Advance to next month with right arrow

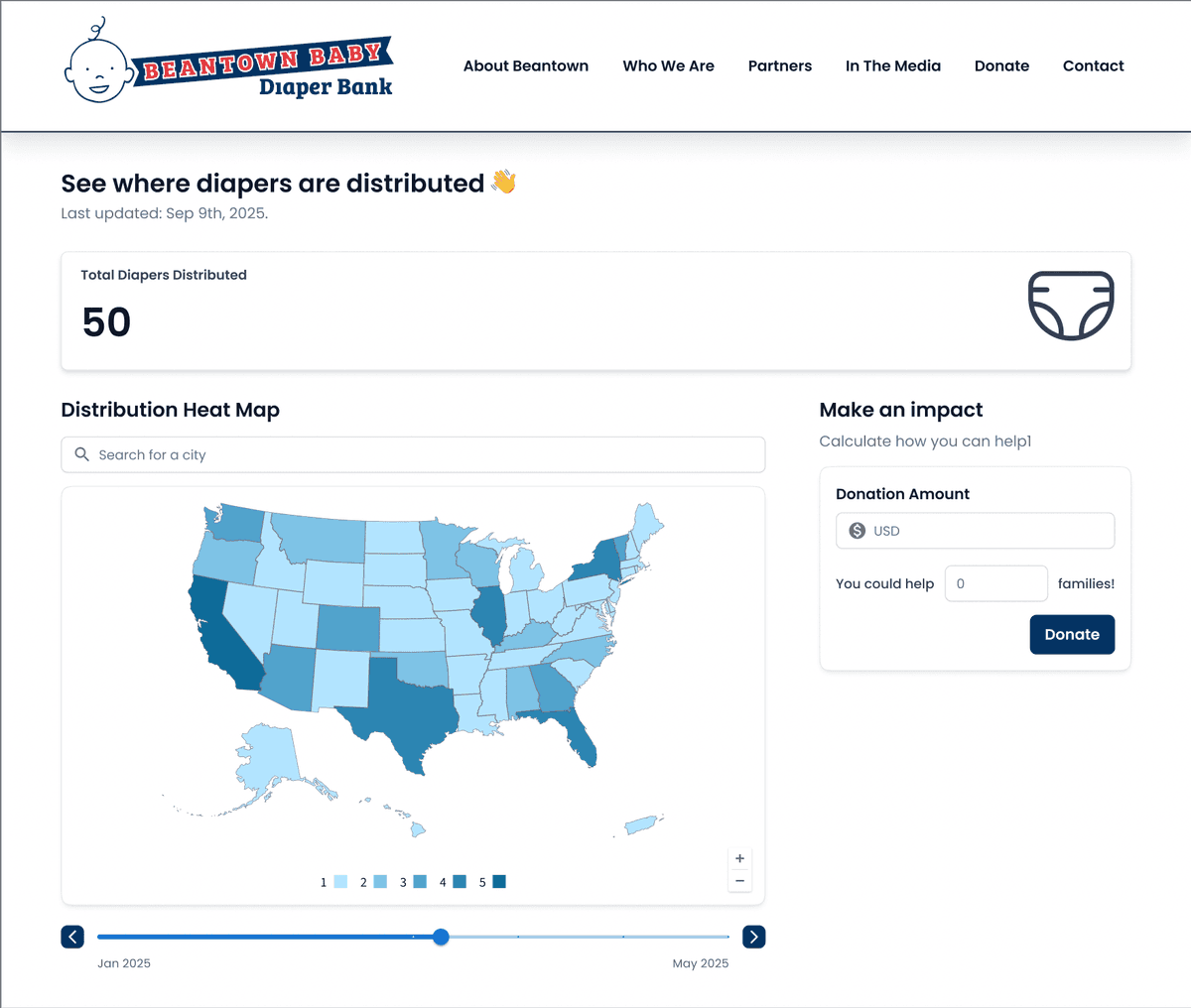(x=754, y=937)
